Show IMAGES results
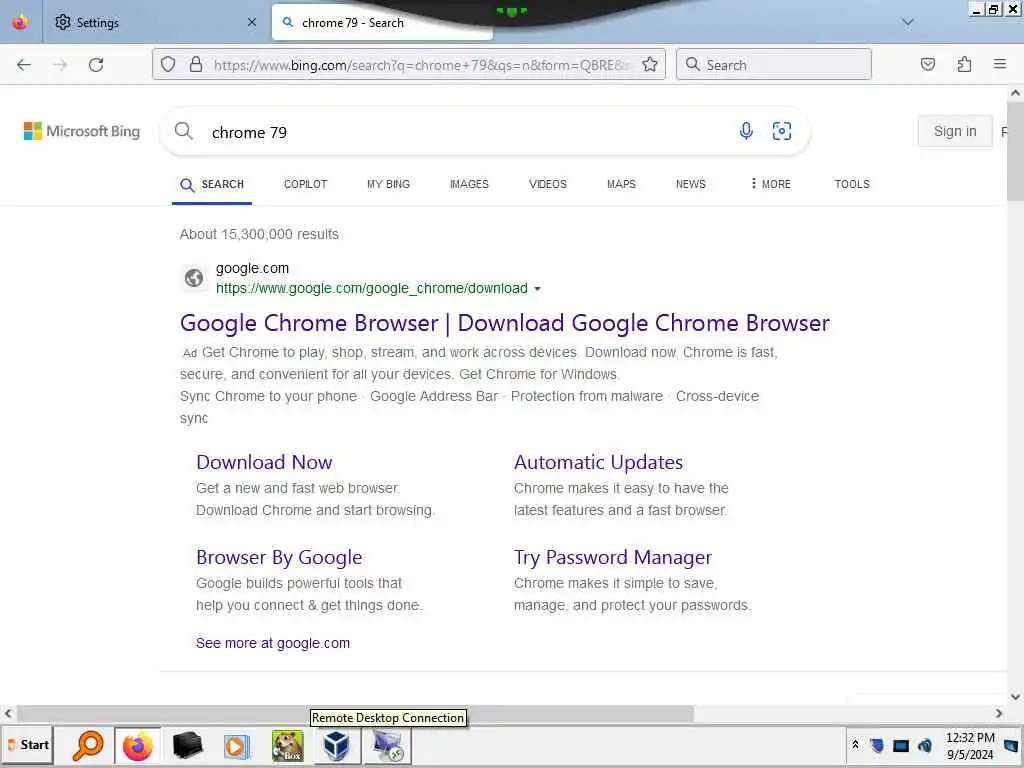Viewport: 1024px width, 768px height. click(x=469, y=184)
